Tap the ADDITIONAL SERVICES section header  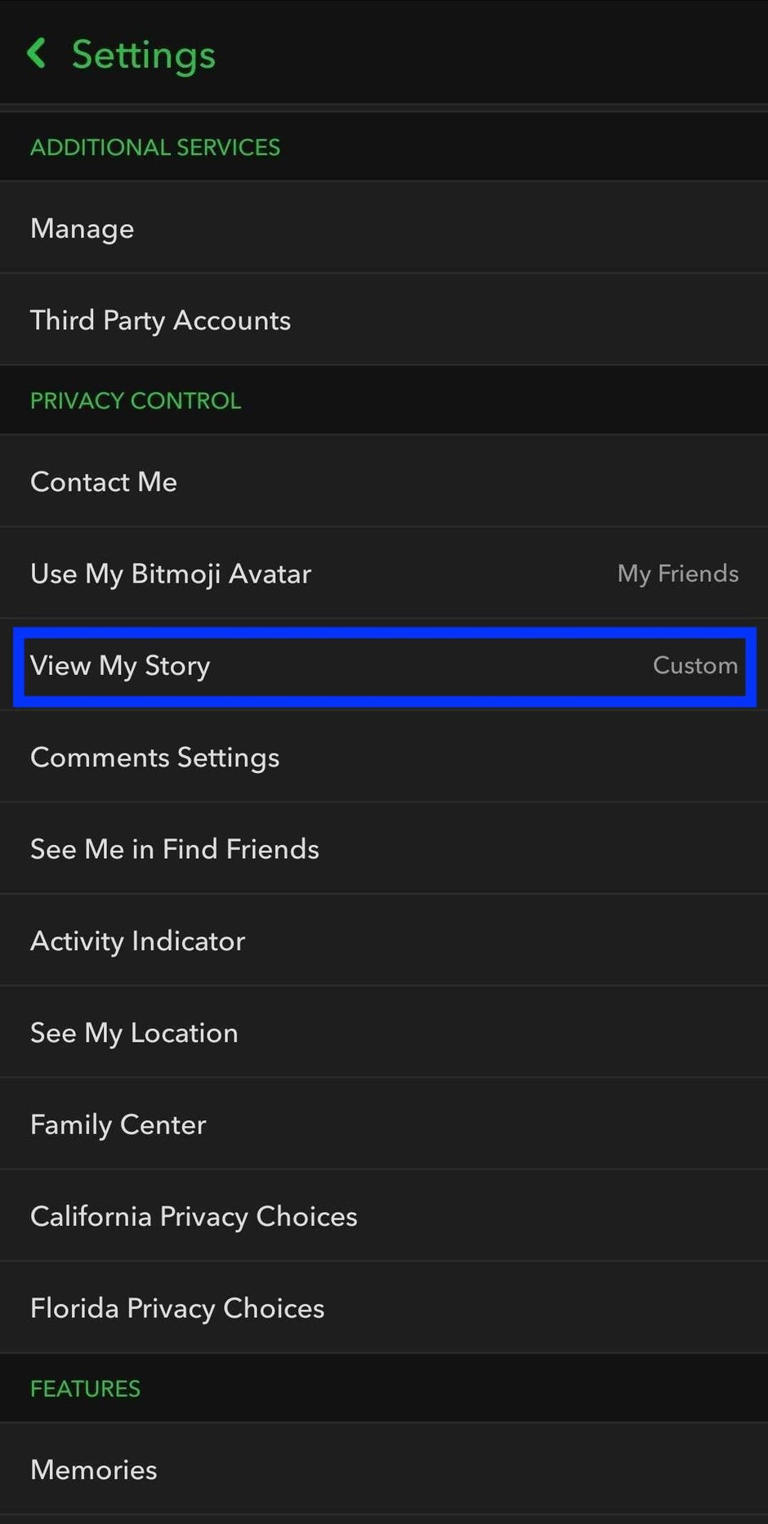click(x=155, y=147)
